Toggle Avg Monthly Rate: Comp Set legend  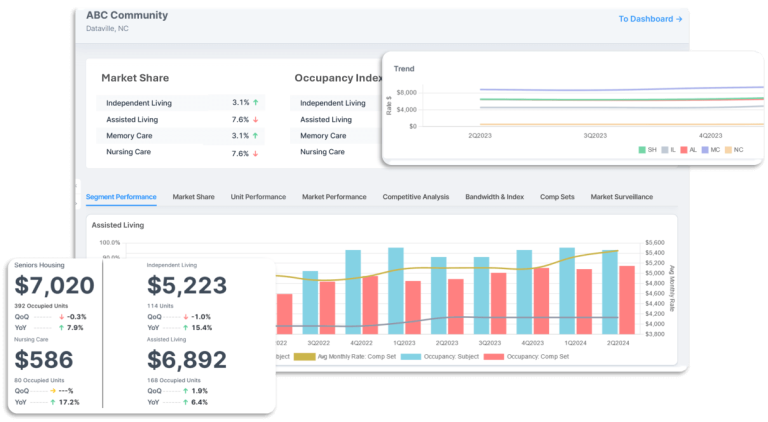[345, 356]
